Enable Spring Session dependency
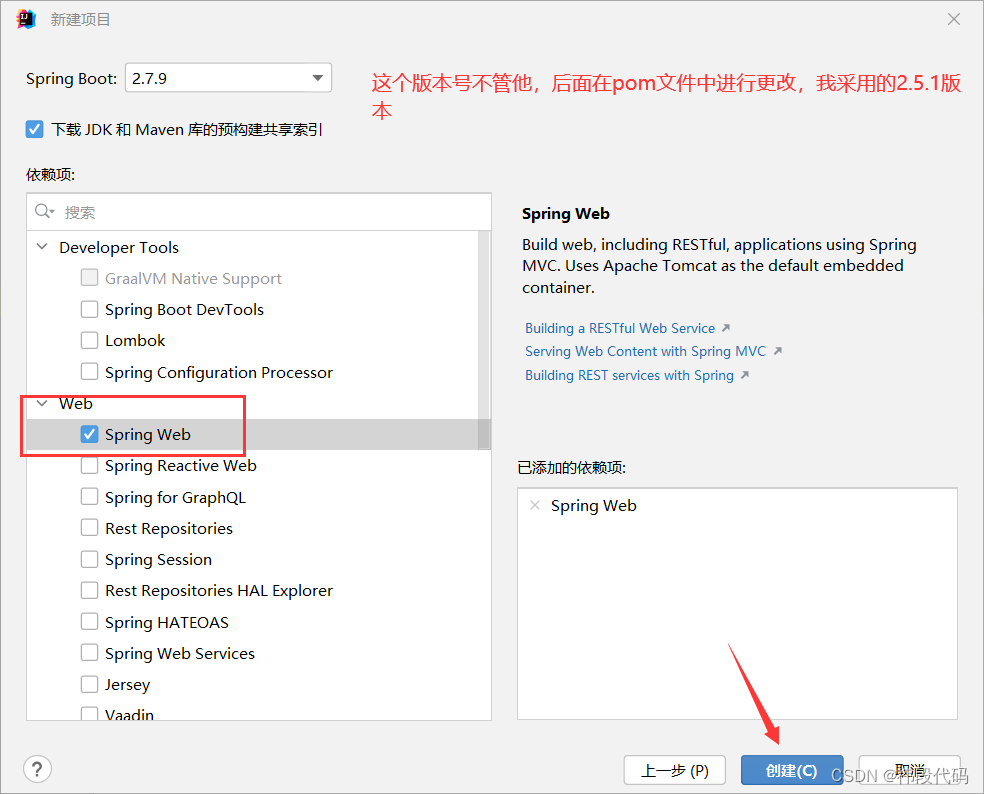 pyautogui.click(x=90, y=559)
